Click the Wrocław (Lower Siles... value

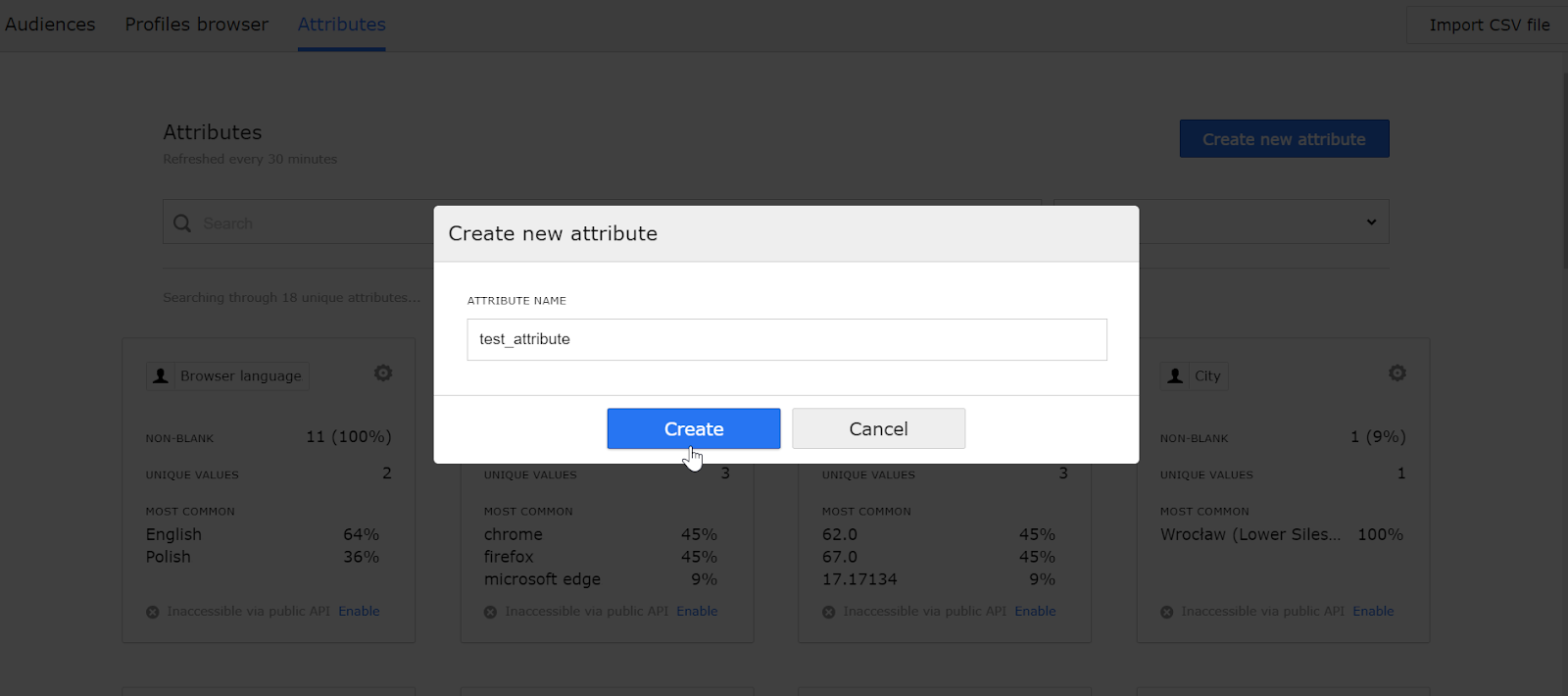tap(1250, 534)
